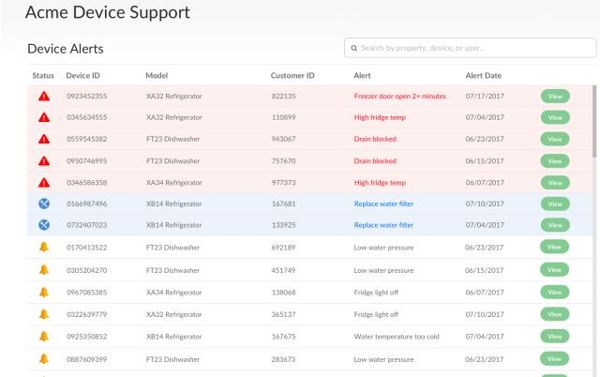Click the 'Device Alerts' heading

(x=65, y=49)
